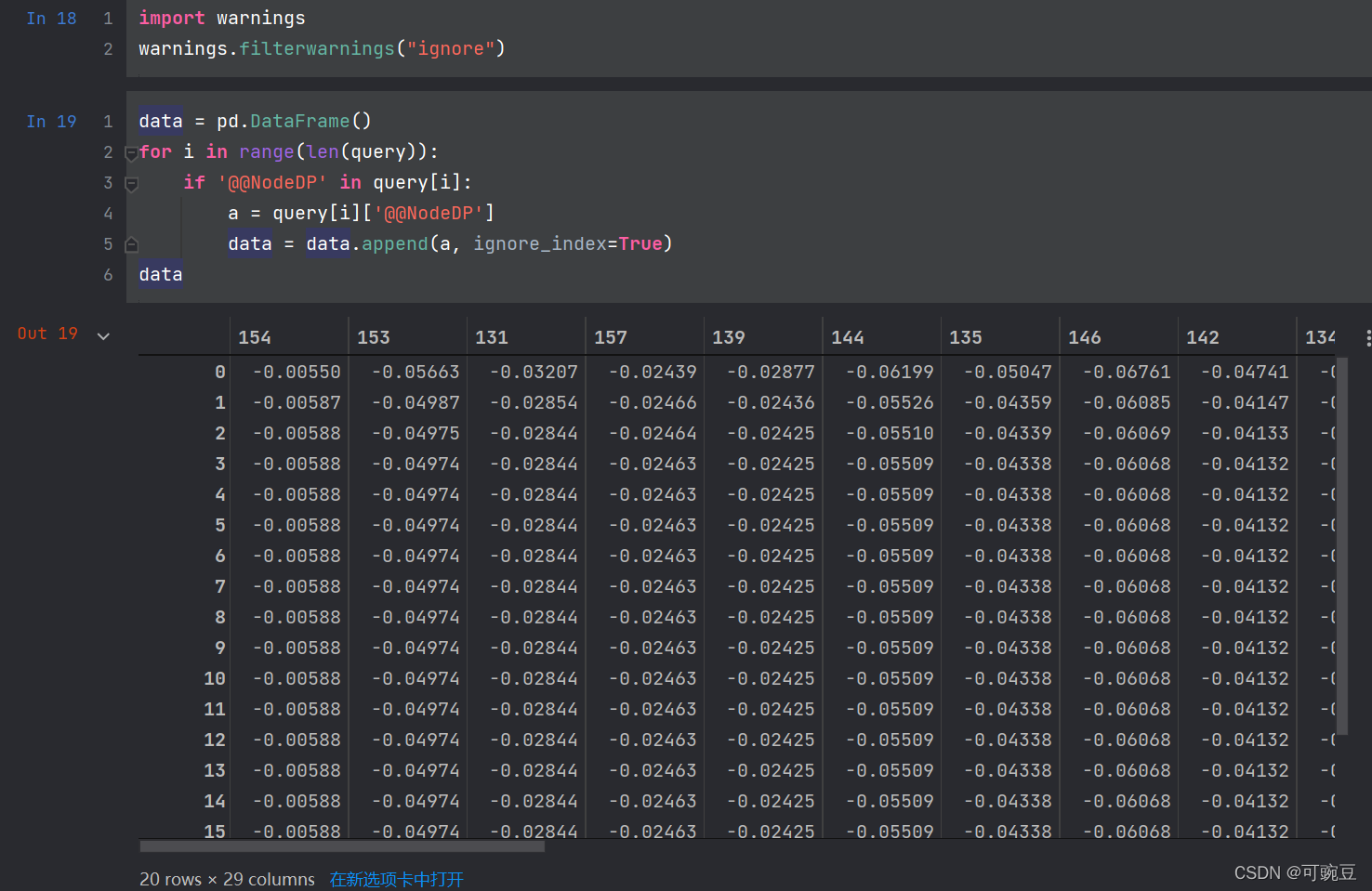
Task: Select column header 135
Action: tap(966, 337)
